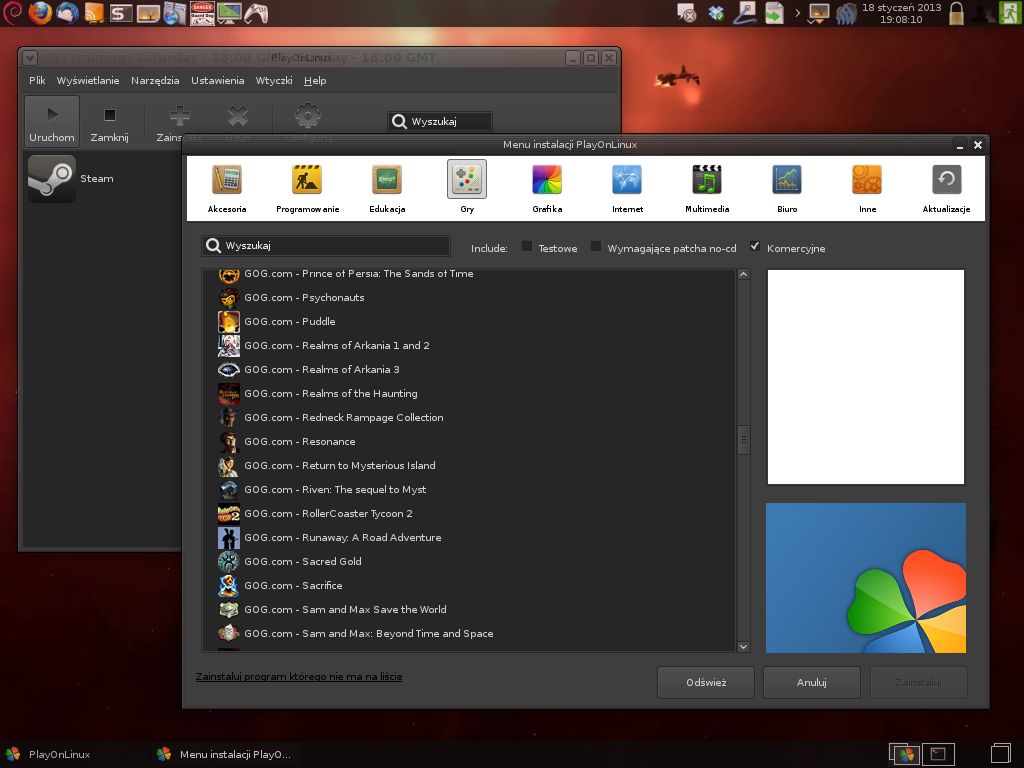Open the Narzędzia menu
The image size is (1024, 768).
pos(155,80)
